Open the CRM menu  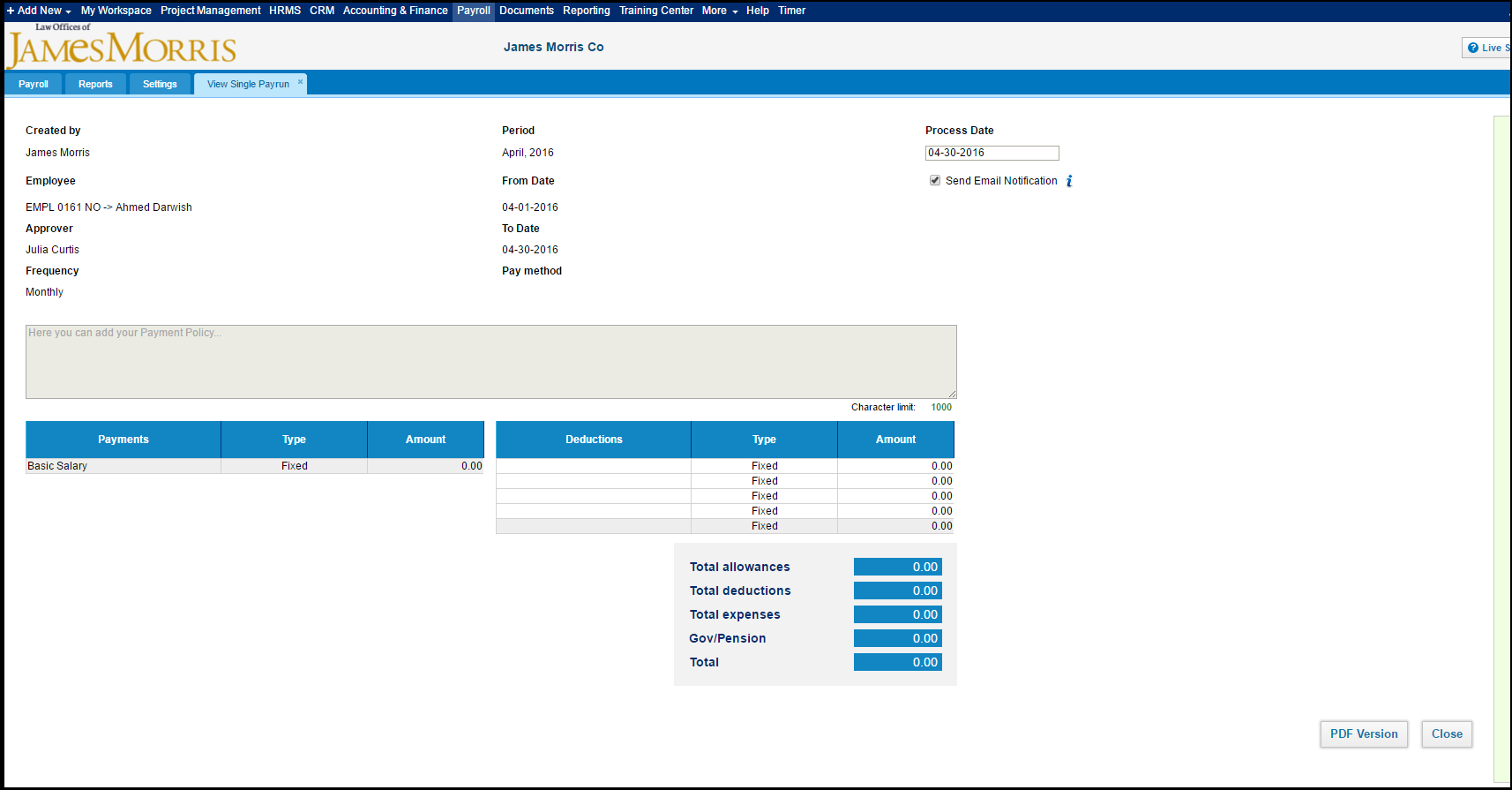coord(322,11)
